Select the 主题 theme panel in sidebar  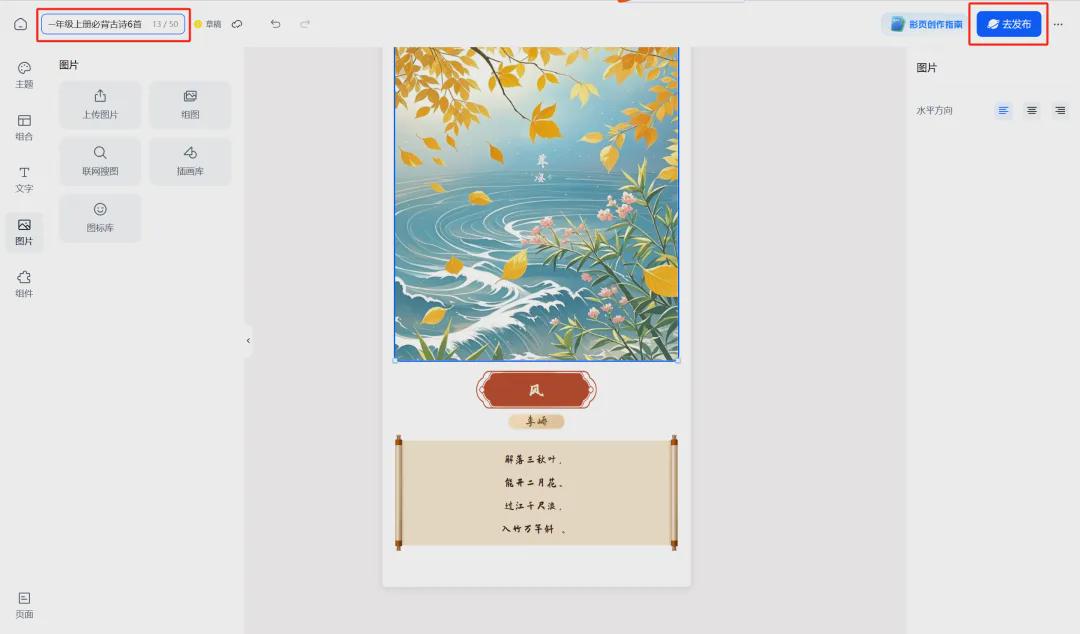tap(24, 74)
